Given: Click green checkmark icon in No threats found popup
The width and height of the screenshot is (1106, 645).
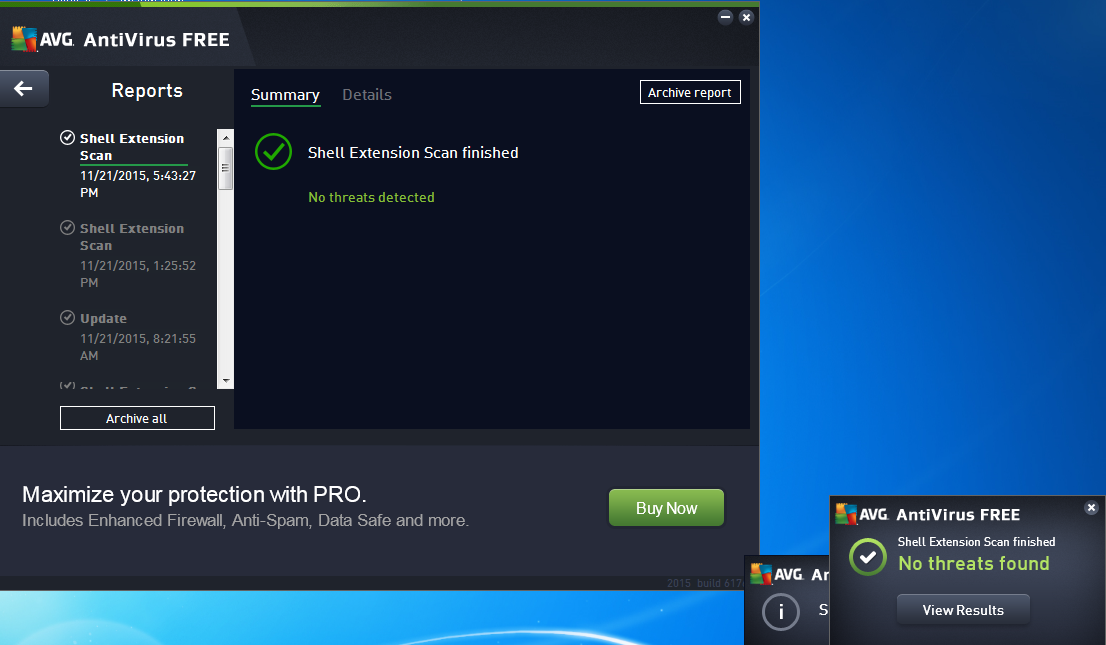Looking at the screenshot, I should click(868, 557).
